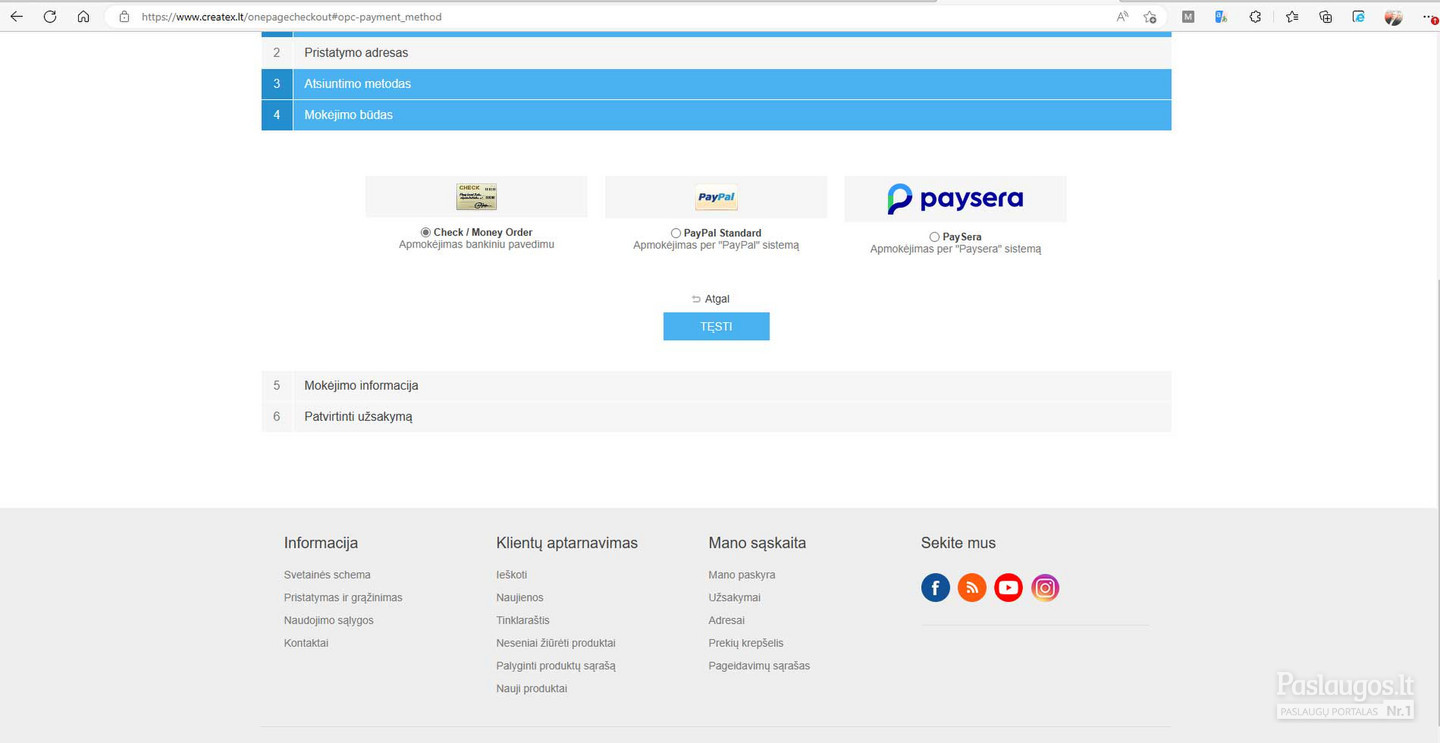The width and height of the screenshot is (1440, 743).
Task: Select Check / Money Order radio button
Action: pyautogui.click(x=426, y=232)
